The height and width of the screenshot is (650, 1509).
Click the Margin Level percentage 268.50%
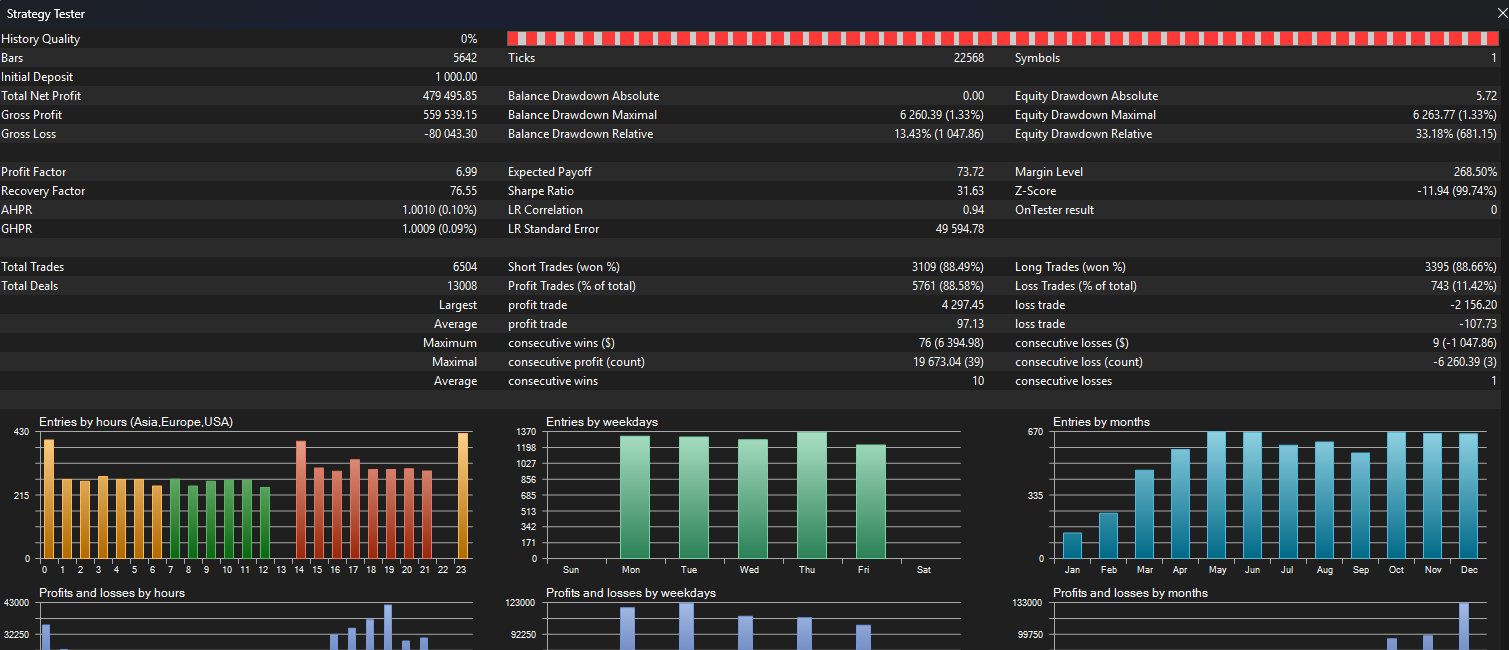[1477, 171]
